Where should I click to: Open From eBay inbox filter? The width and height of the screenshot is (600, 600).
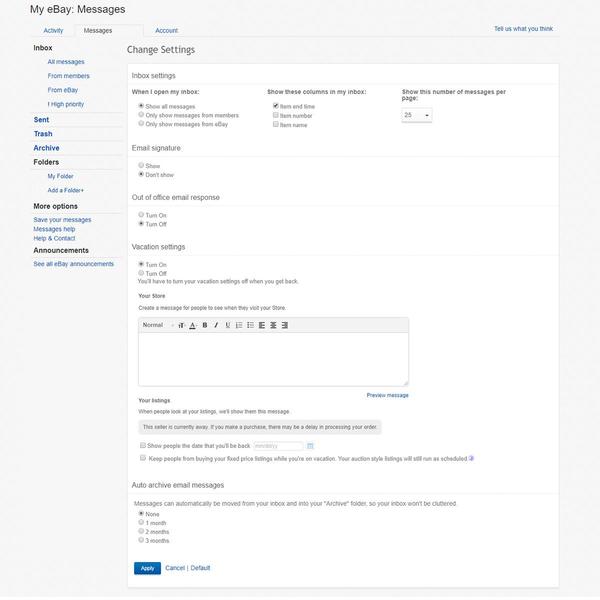pos(63,90)
